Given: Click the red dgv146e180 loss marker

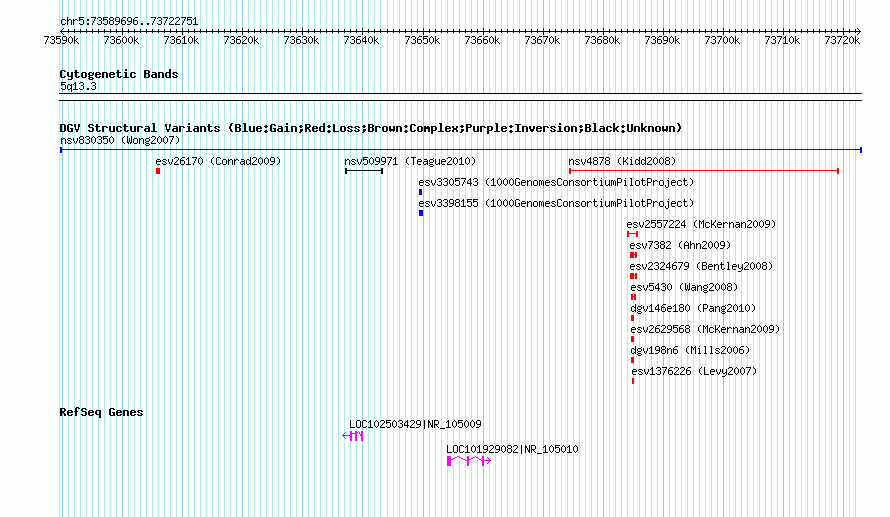Looking at the screenshot, I should coord(632,318).
